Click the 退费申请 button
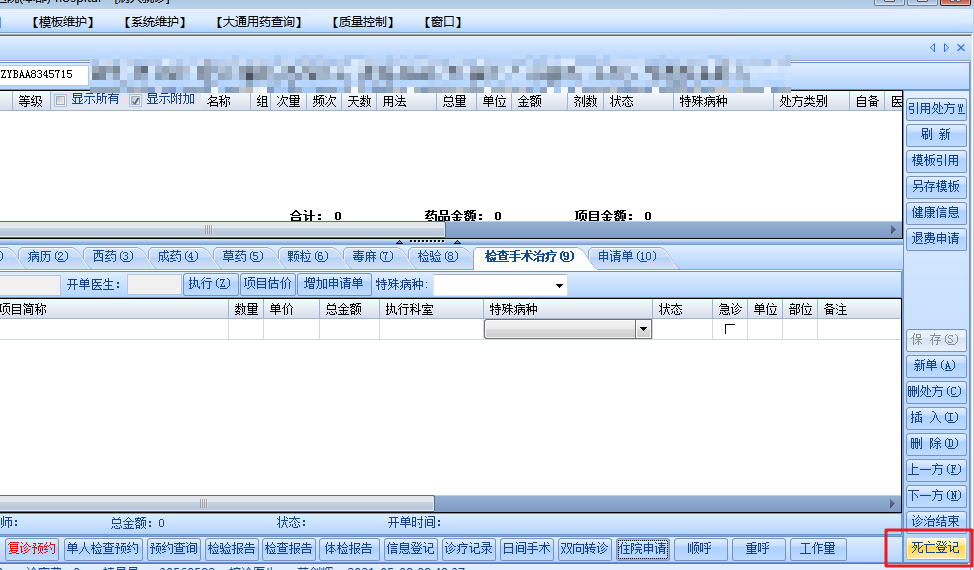This screenshot has height=570, width=974. [x=935, y=238]
